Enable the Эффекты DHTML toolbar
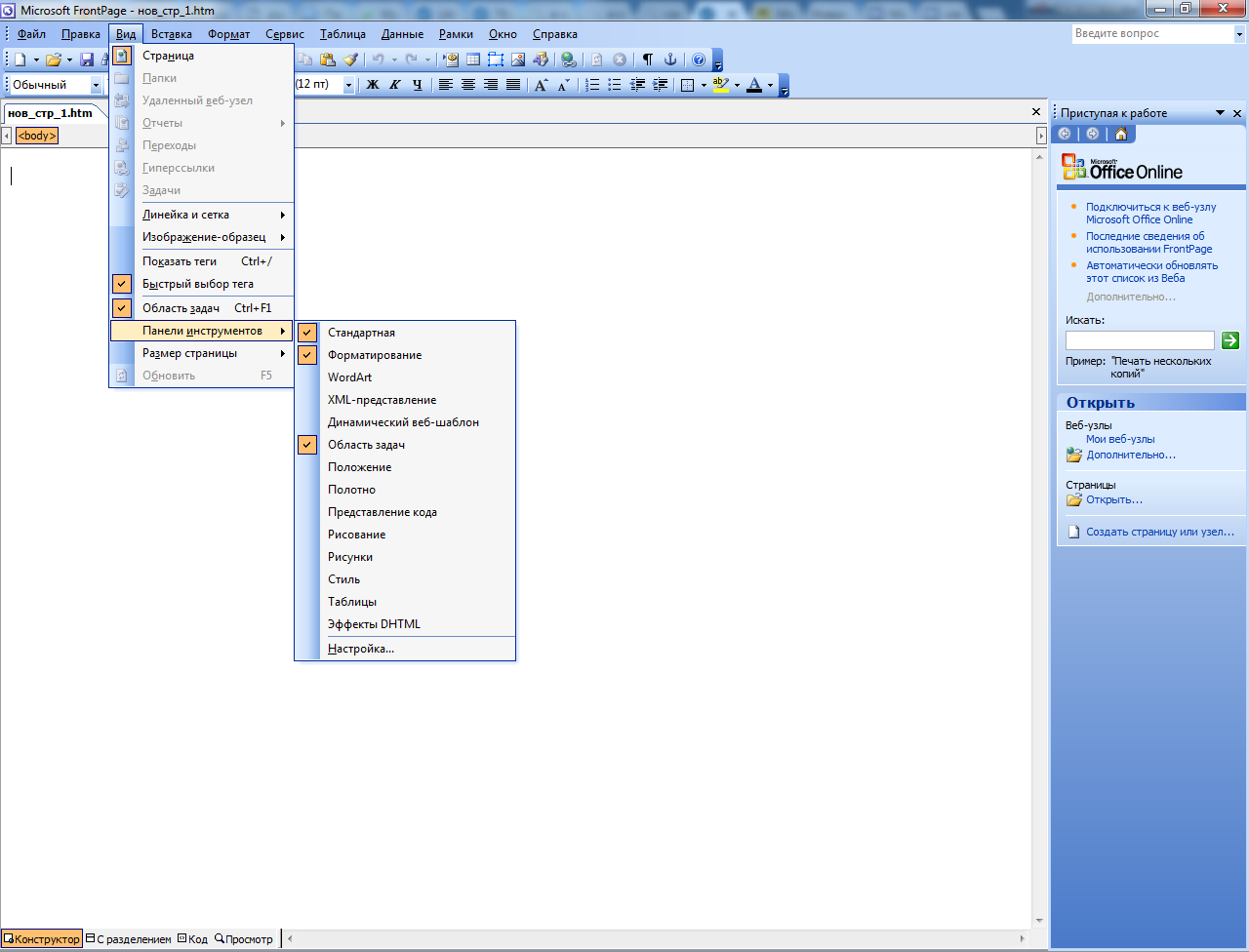The height and width of the screenshot is (952, 1249). tap(405, 624)
